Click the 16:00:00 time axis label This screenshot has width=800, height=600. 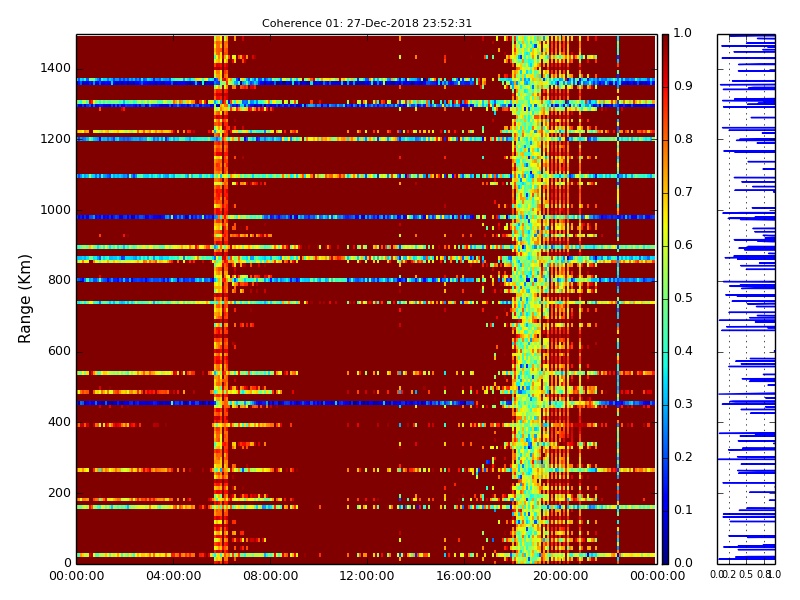click(464, 576)
